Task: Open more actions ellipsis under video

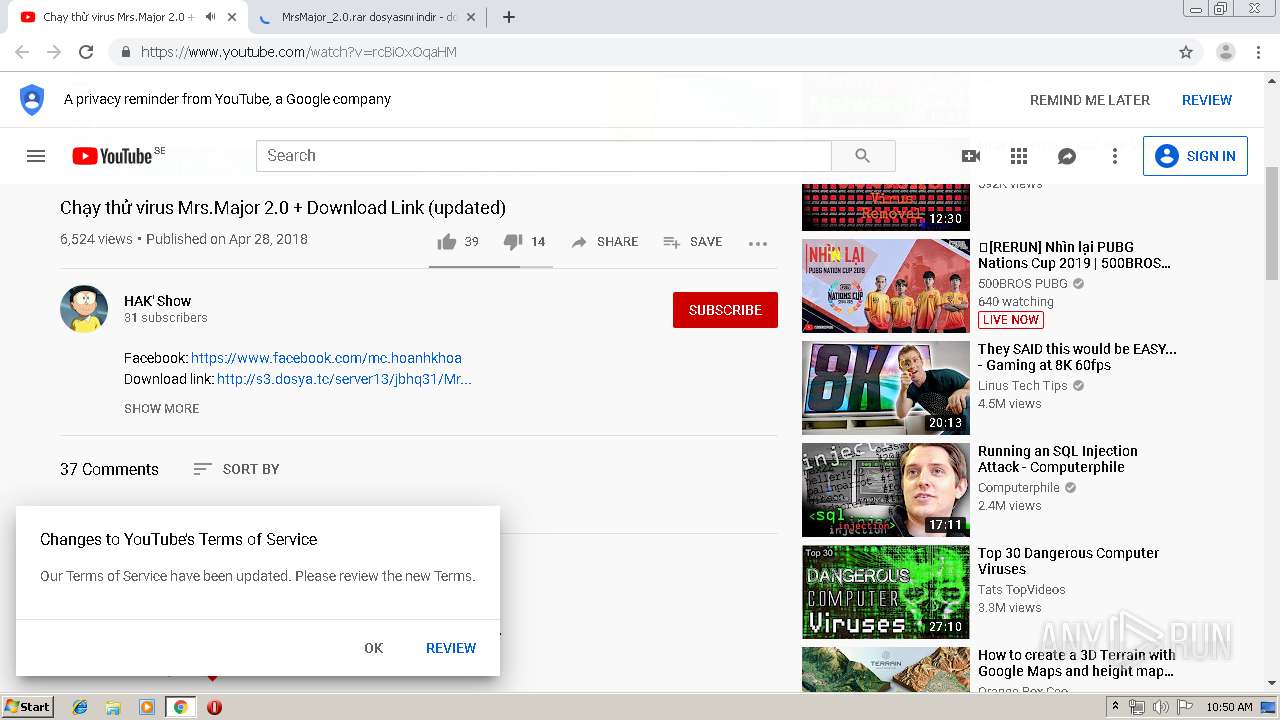Action: point(758,243)
